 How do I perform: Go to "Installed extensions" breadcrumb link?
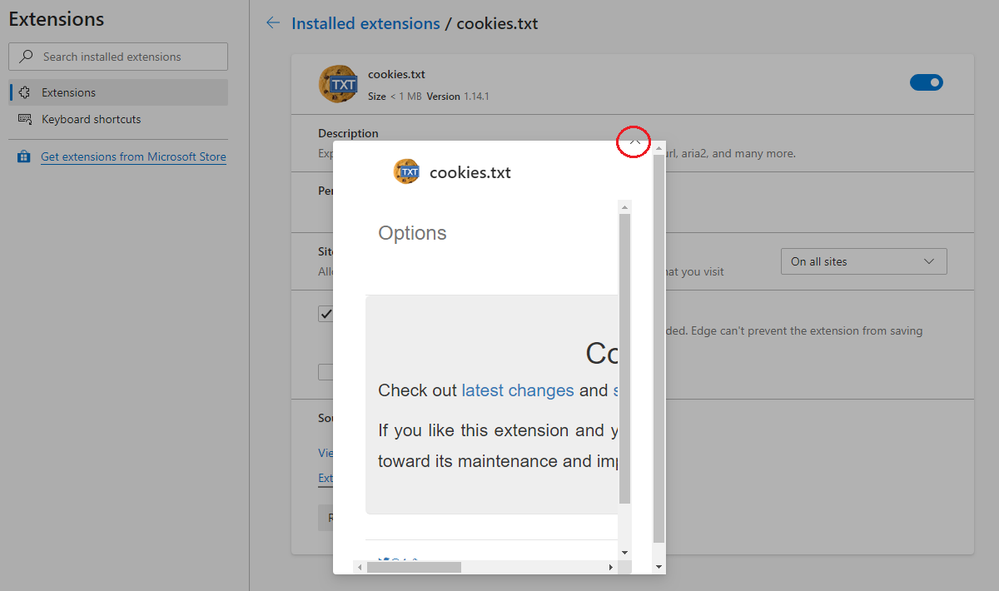[x=365, y=23]
